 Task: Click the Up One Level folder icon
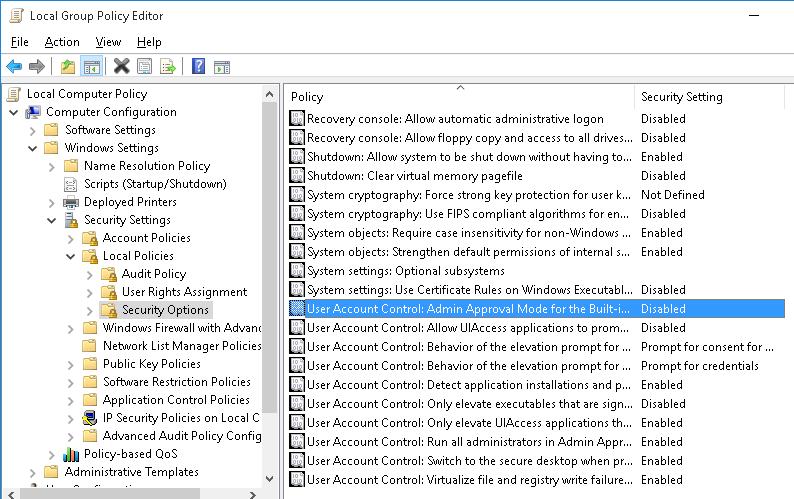tap(67, 67)
